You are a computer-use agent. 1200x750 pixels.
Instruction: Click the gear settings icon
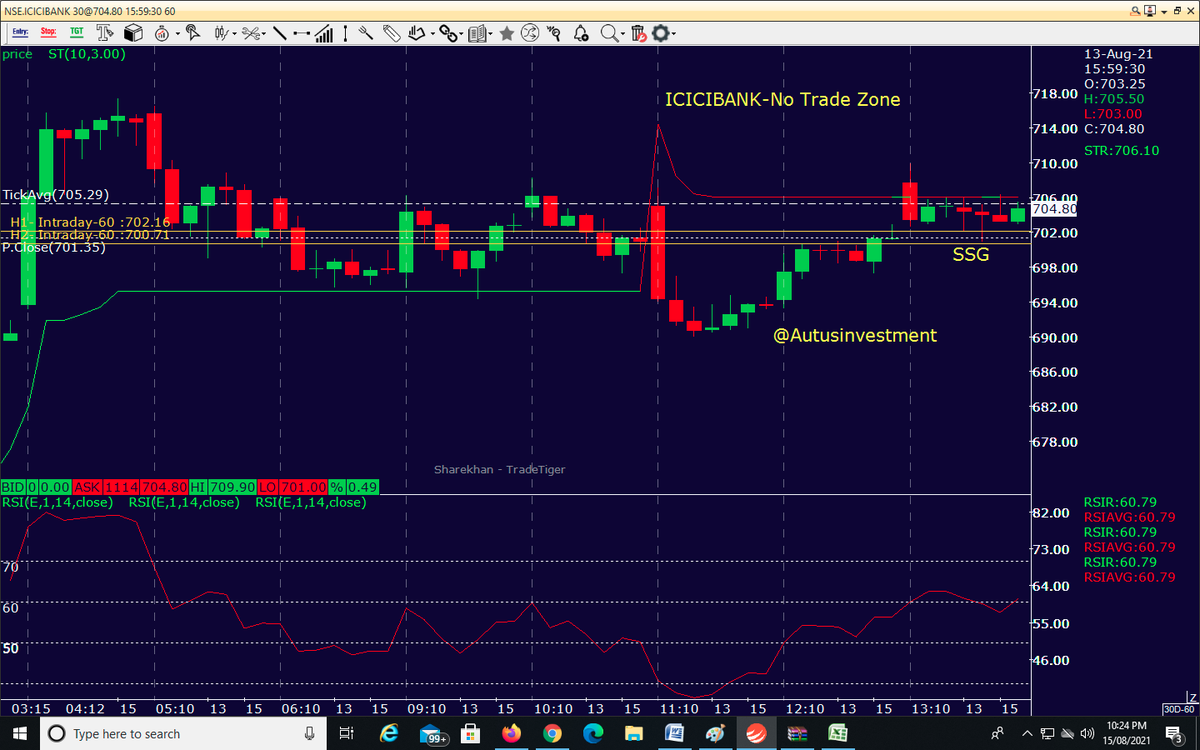click(x=660, y=33)
